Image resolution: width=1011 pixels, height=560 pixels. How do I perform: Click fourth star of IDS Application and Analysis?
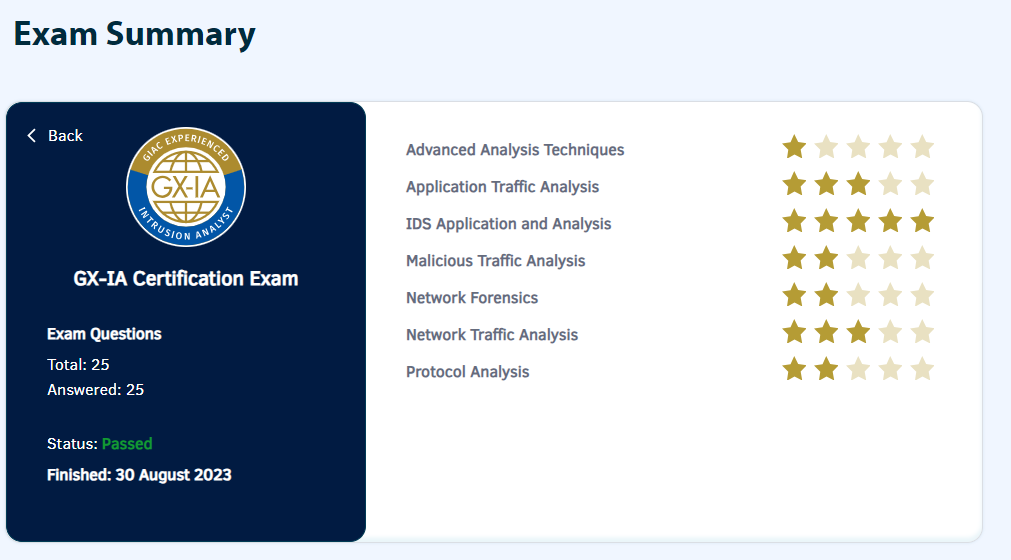tap(890, 221)
